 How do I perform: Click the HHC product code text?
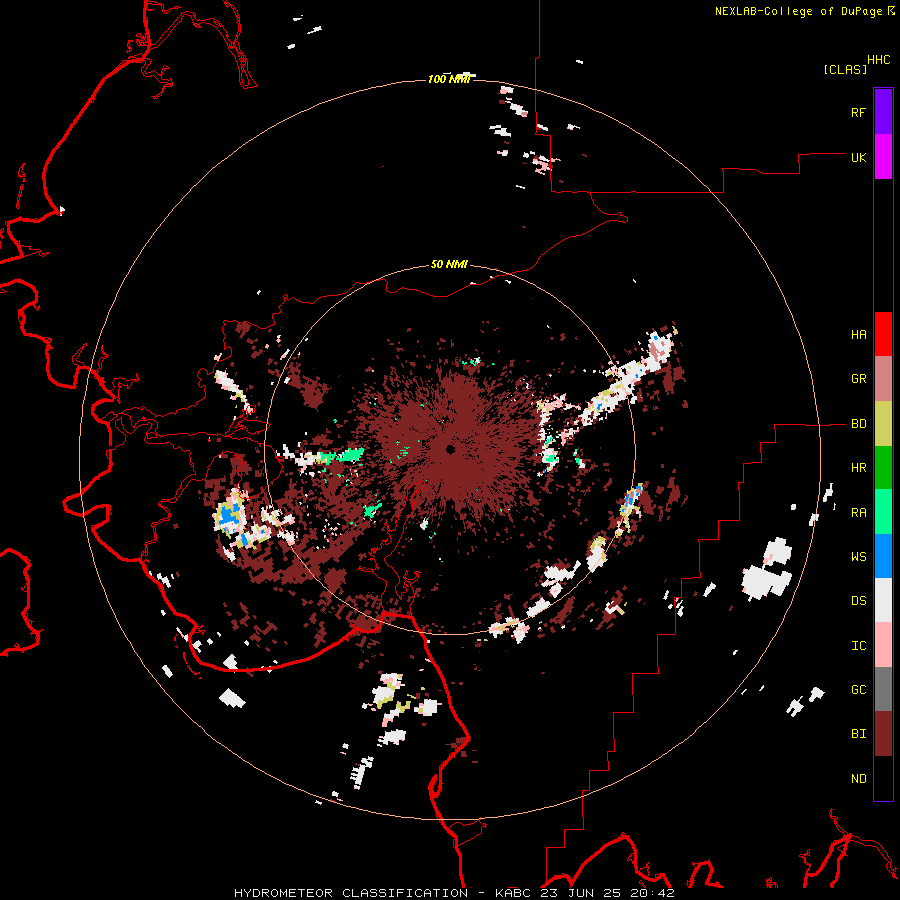point(879,60)
